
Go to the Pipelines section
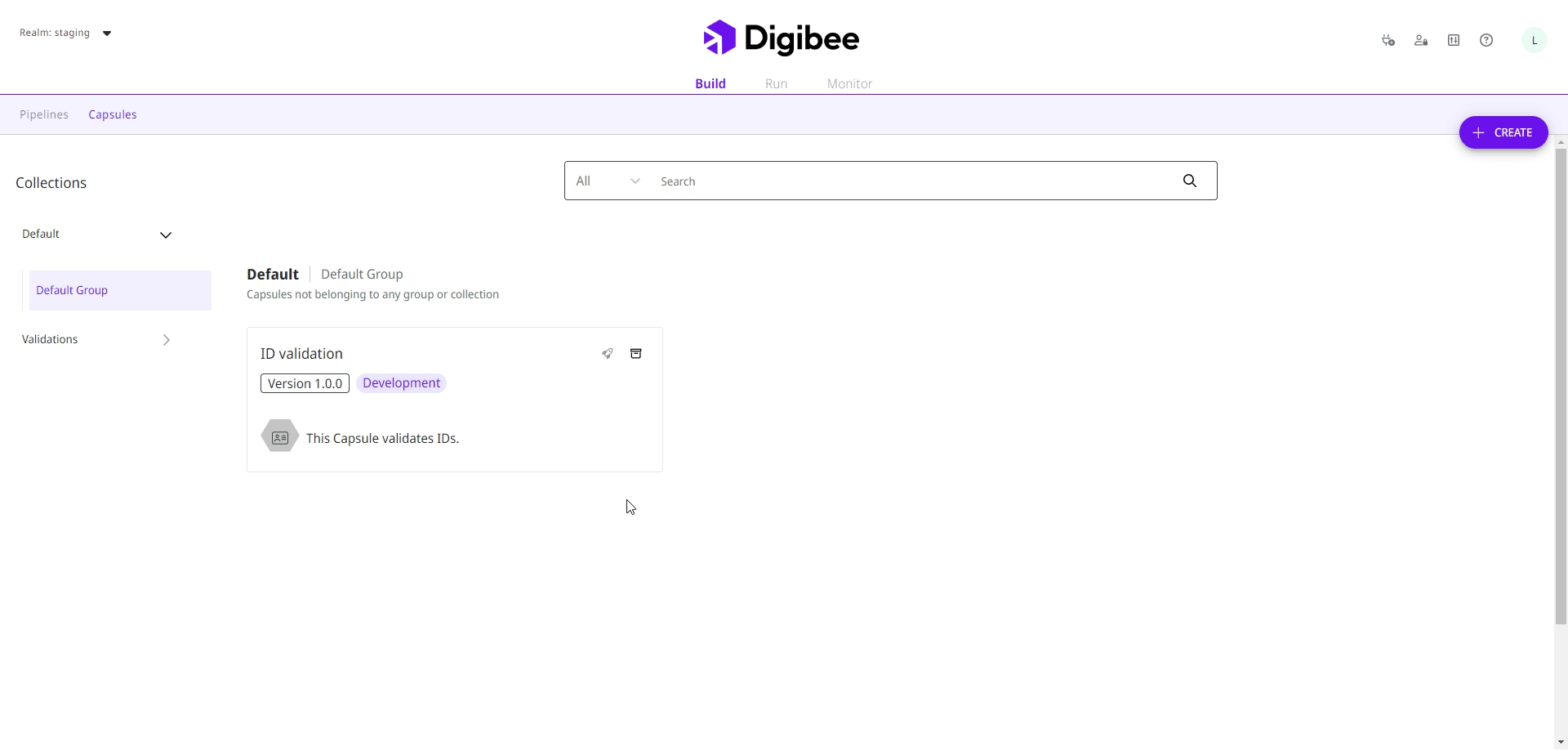[x=44, y=114]
